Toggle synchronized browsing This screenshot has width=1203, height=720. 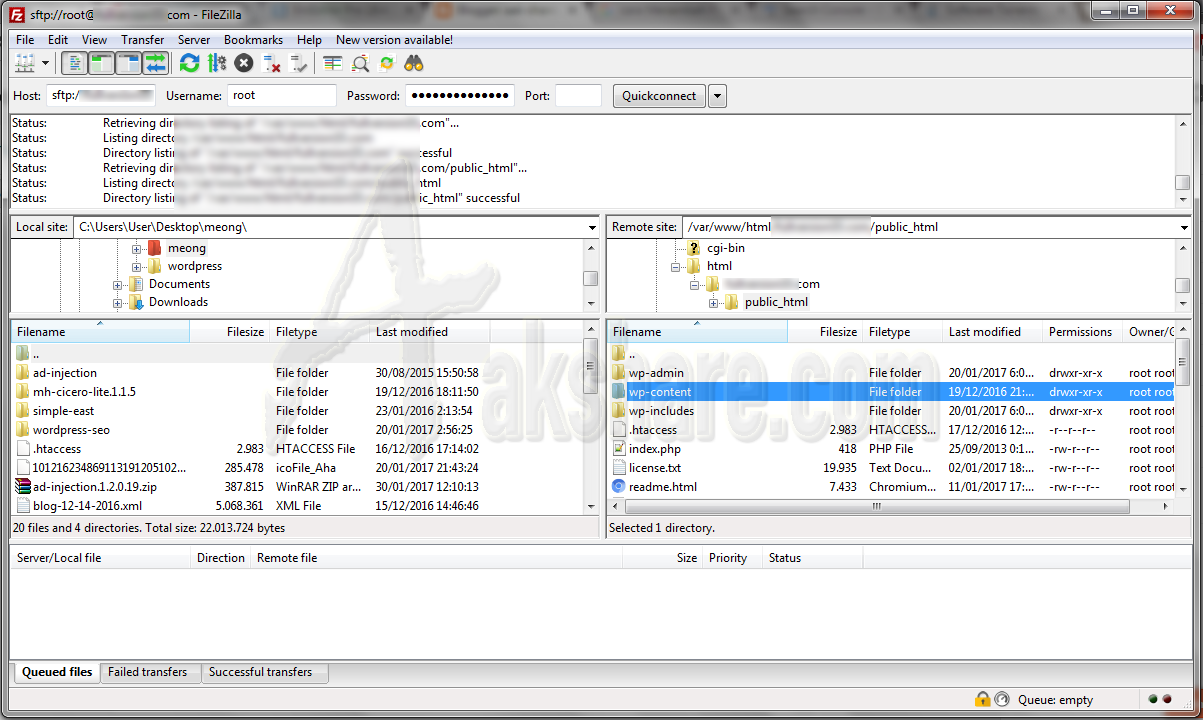(x=387, y=64)
